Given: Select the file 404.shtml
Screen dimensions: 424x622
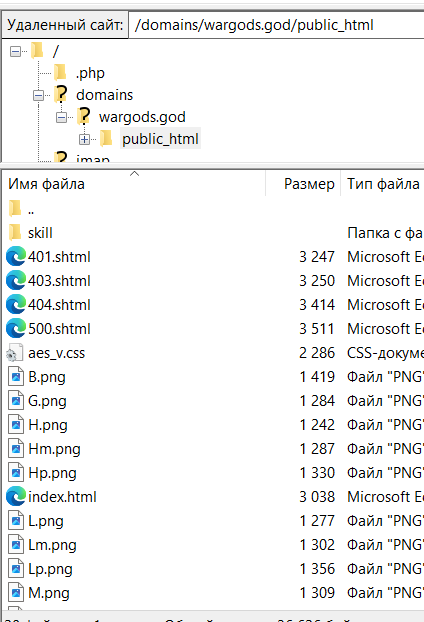Looking at the screenshot, I should pos(59,305).
